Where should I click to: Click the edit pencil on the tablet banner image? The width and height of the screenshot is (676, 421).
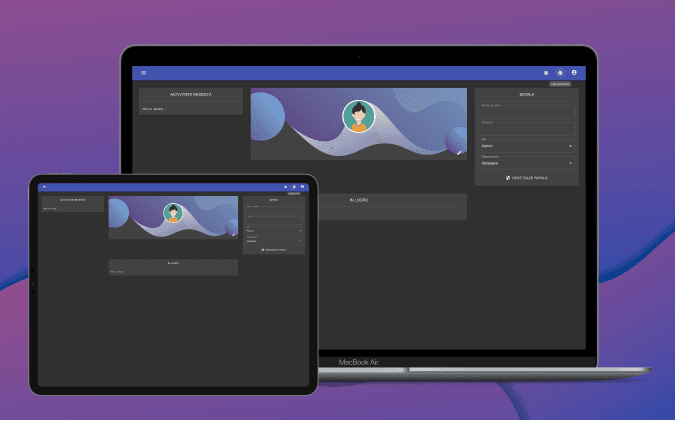click(234, 234)
